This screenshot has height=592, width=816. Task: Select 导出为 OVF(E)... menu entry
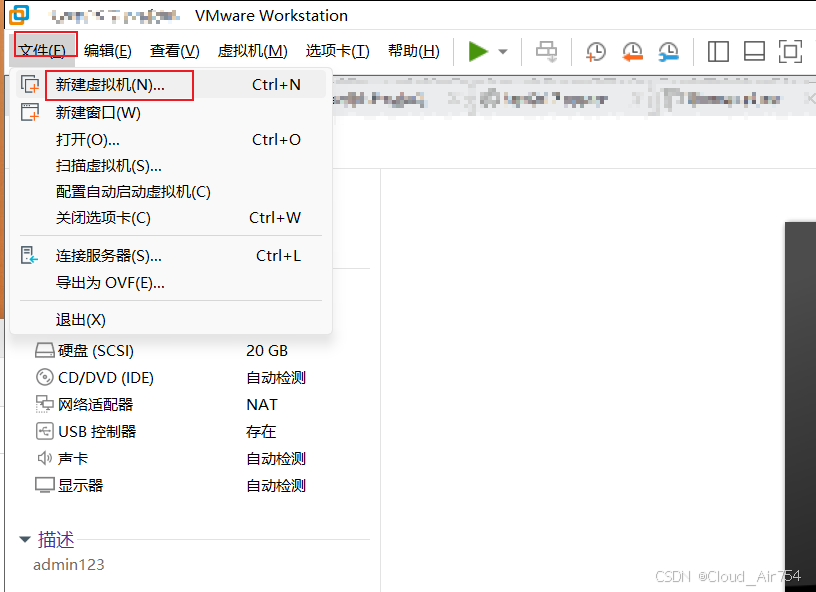171,282
